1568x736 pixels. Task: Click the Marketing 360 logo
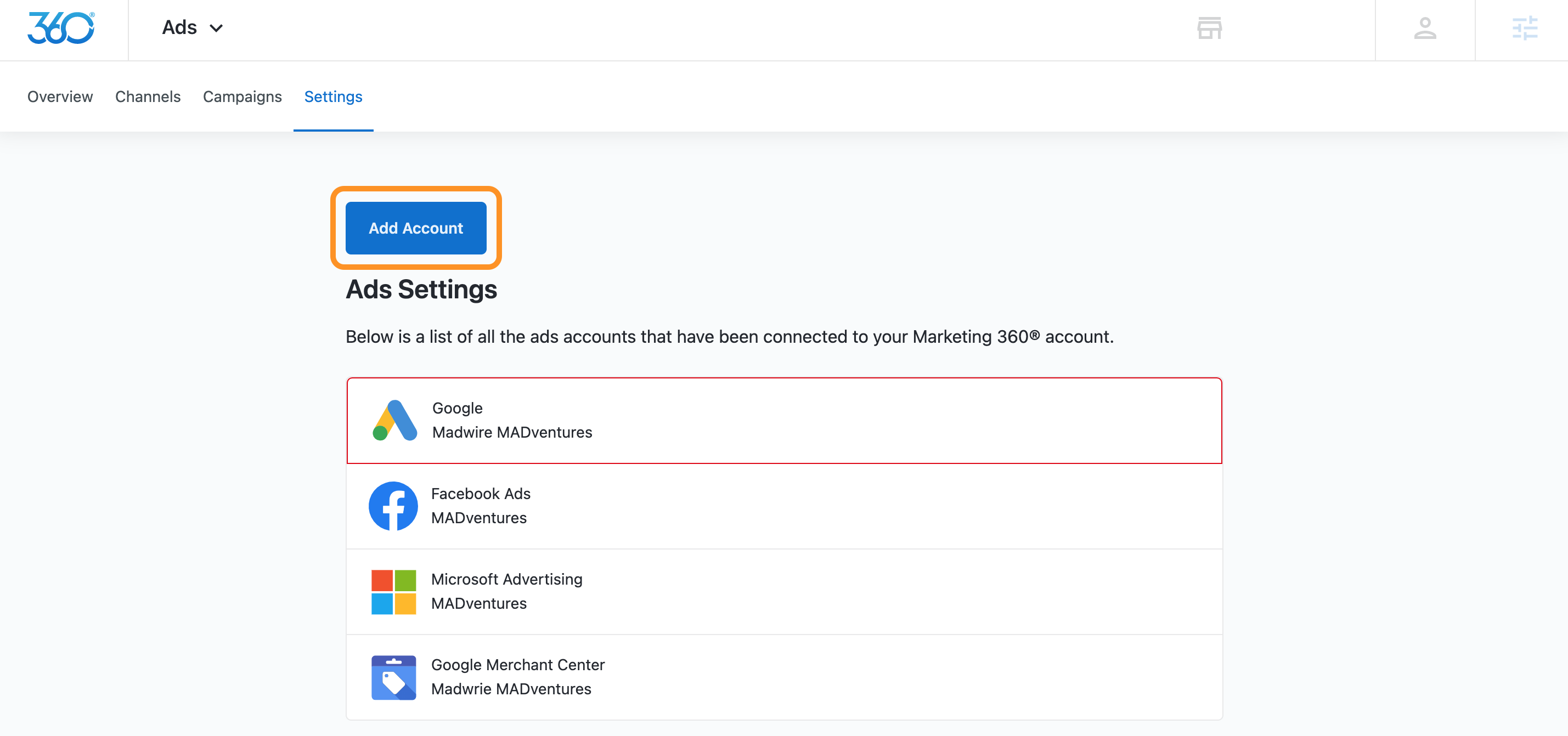click(x=61, y=28)
